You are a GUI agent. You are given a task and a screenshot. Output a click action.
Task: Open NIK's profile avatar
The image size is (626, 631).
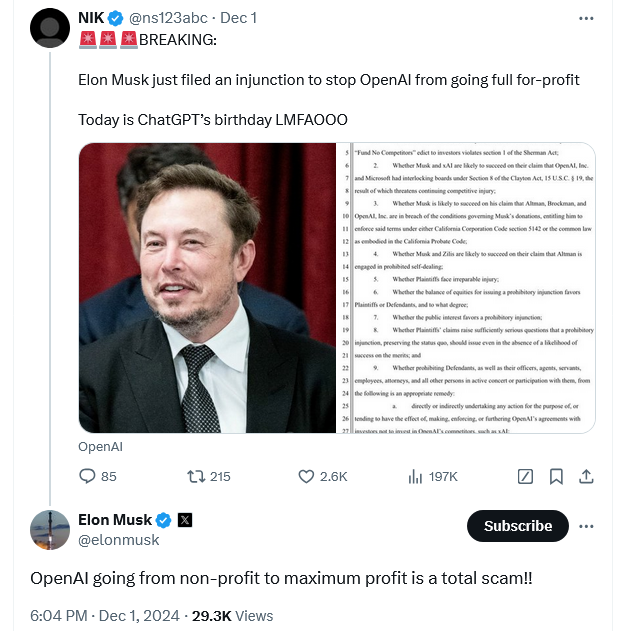[50, 28]
